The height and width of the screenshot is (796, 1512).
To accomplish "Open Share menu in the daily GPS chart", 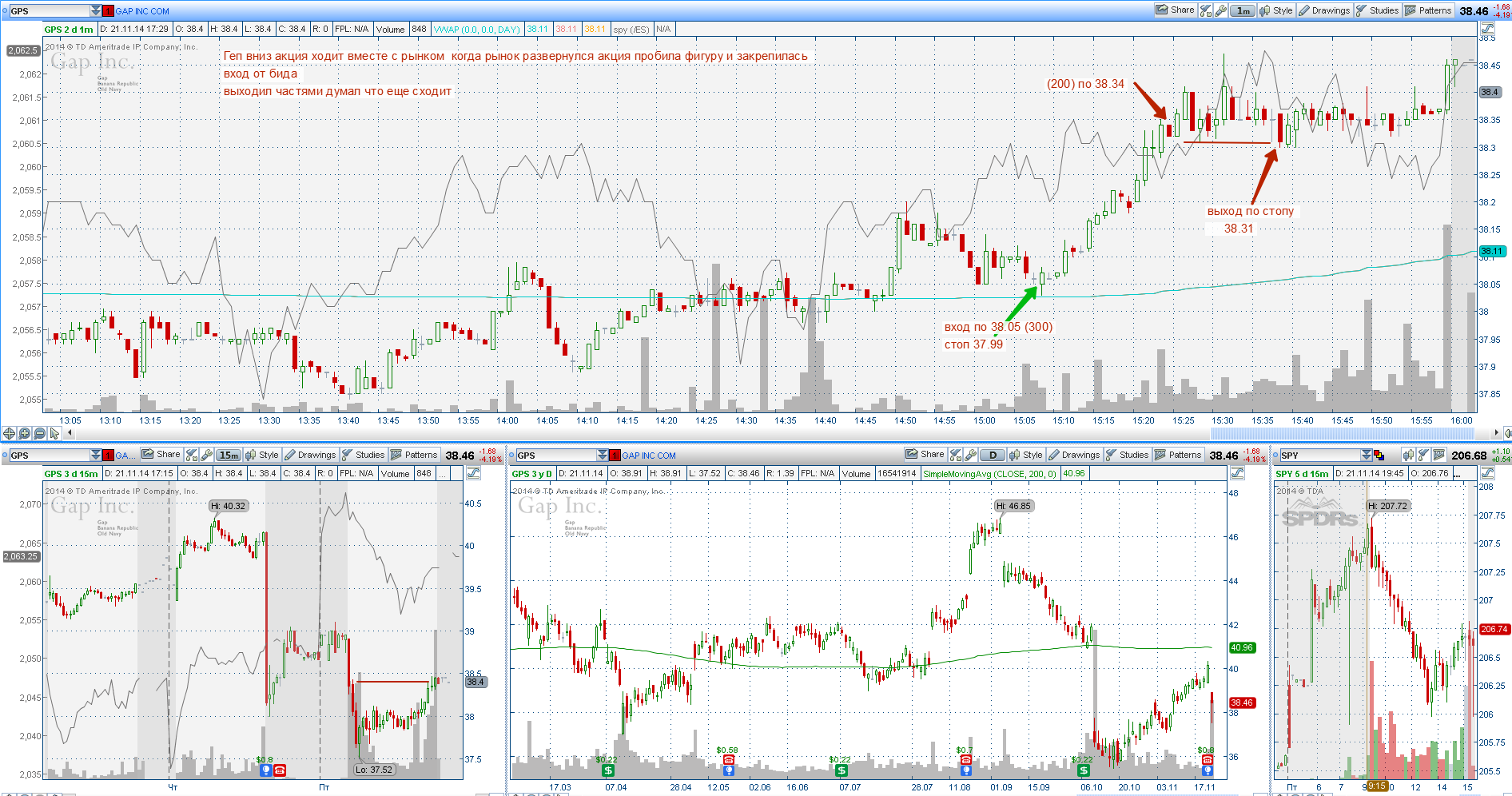I will (x=925, y=455).
